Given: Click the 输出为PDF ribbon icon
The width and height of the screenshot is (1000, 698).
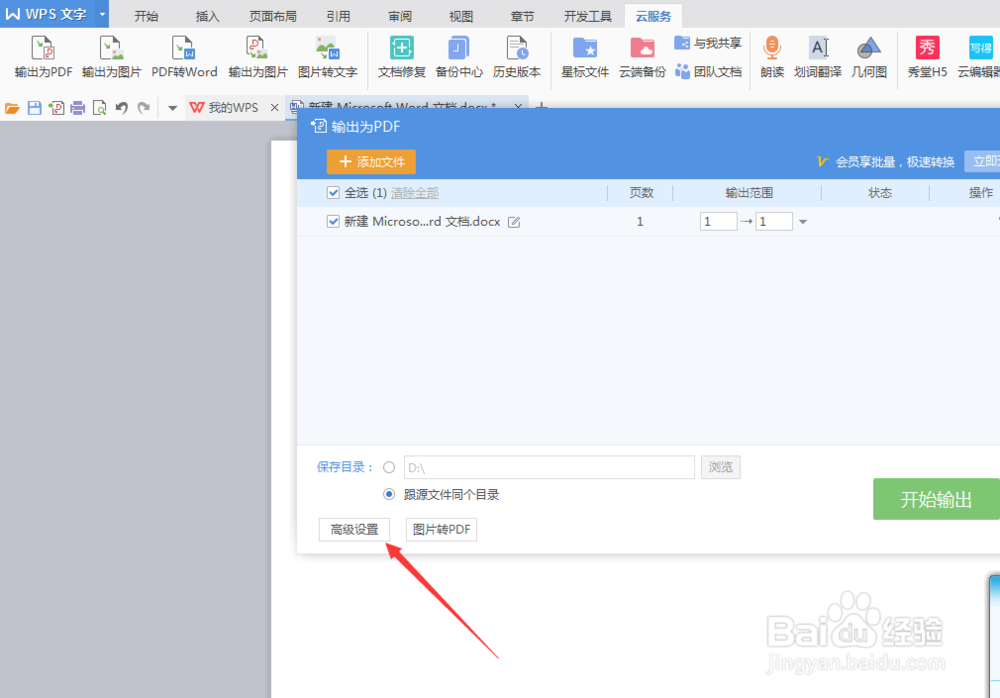Looking at the screenshot, I should [x=43, y=57].
